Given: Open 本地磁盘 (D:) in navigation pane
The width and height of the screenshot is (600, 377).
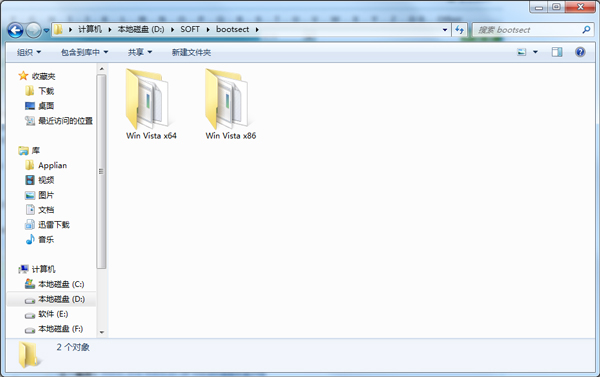Looking at the screenshot, I should 62,299.
